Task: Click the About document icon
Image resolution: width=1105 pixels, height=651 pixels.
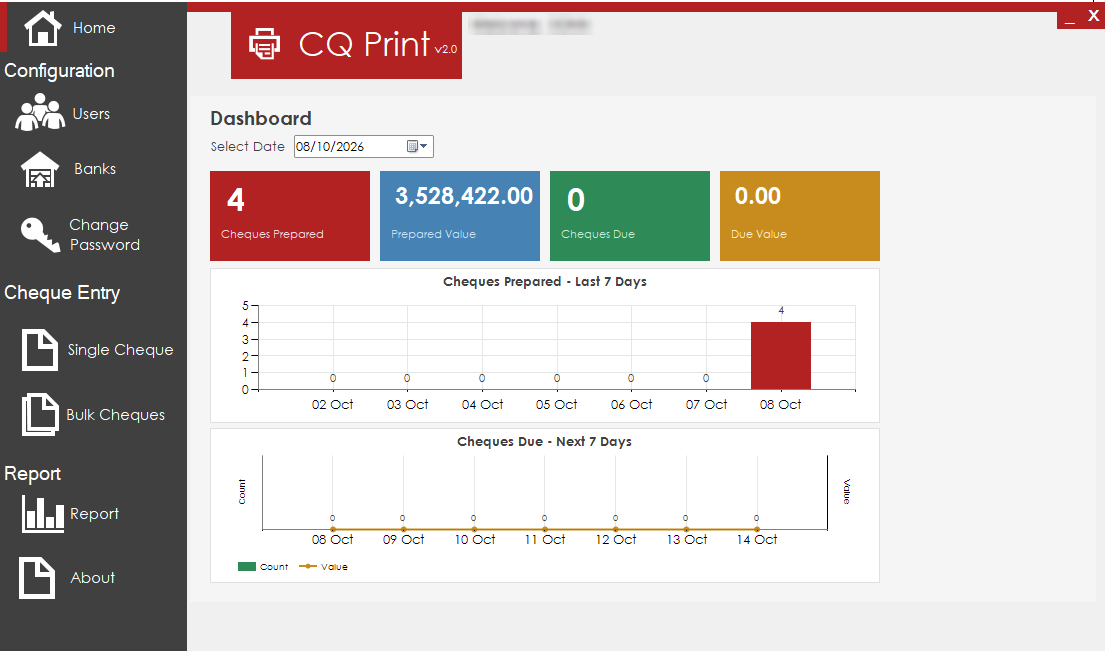Action: coord(37,578)
